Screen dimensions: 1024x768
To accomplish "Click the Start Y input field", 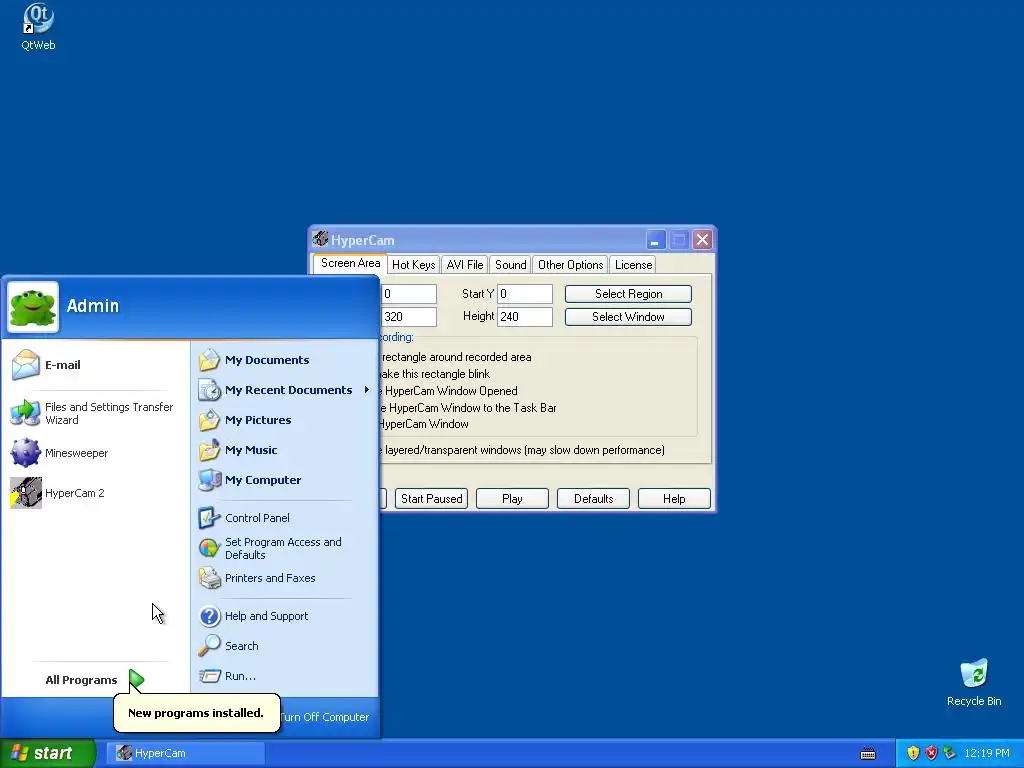I will pyautogui.click(x=525, y=294).
